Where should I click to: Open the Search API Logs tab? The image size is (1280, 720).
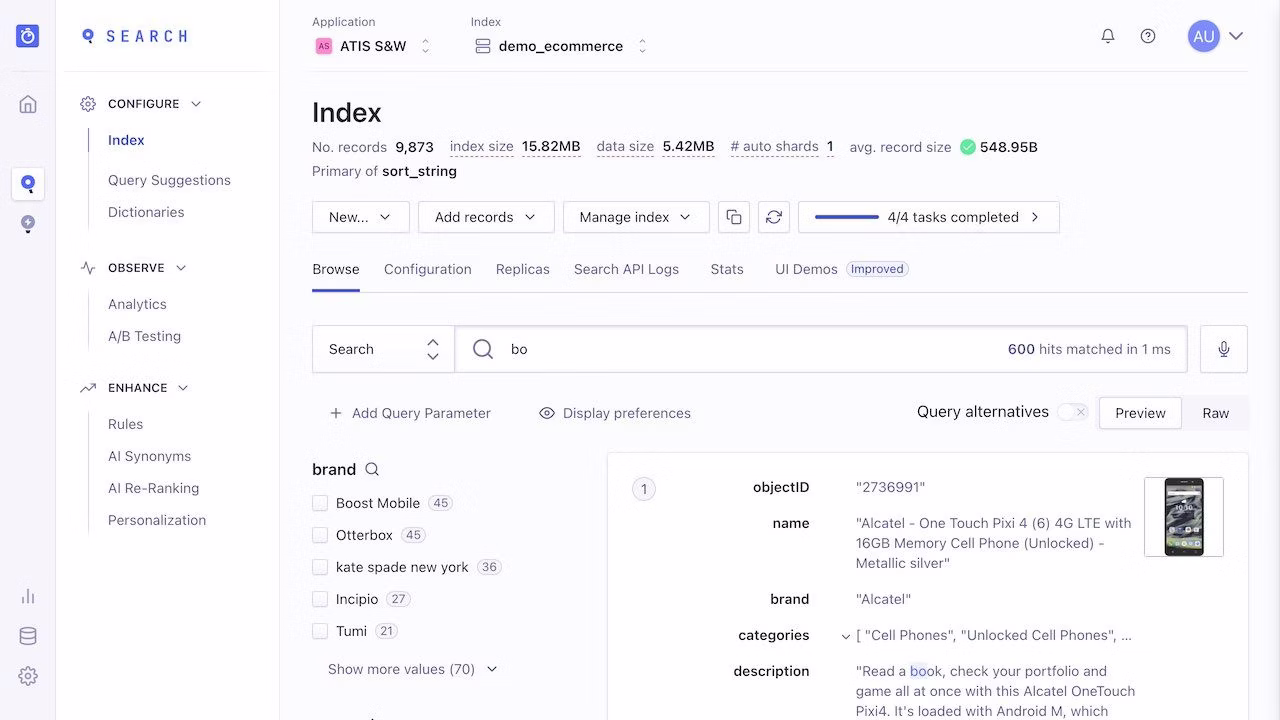626,269
